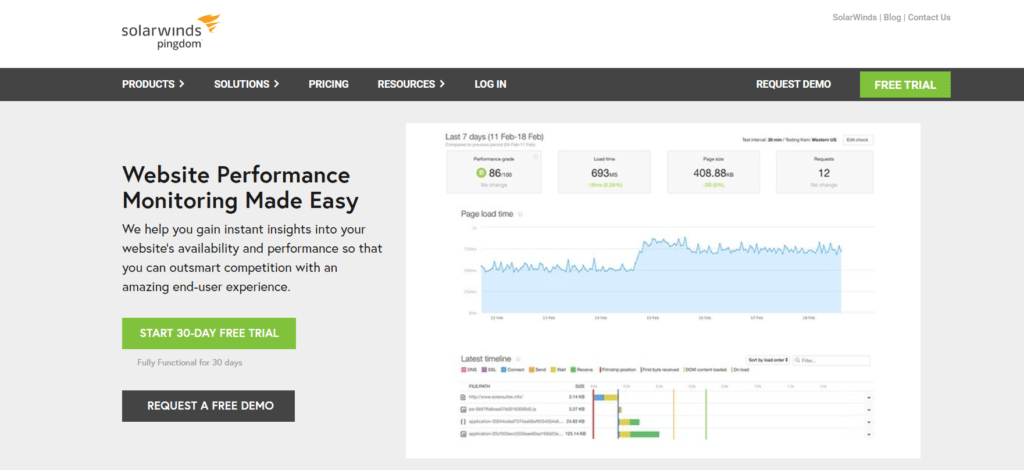Expand the Resources menu
The image size is (1024, 470).
pos(411,84)
